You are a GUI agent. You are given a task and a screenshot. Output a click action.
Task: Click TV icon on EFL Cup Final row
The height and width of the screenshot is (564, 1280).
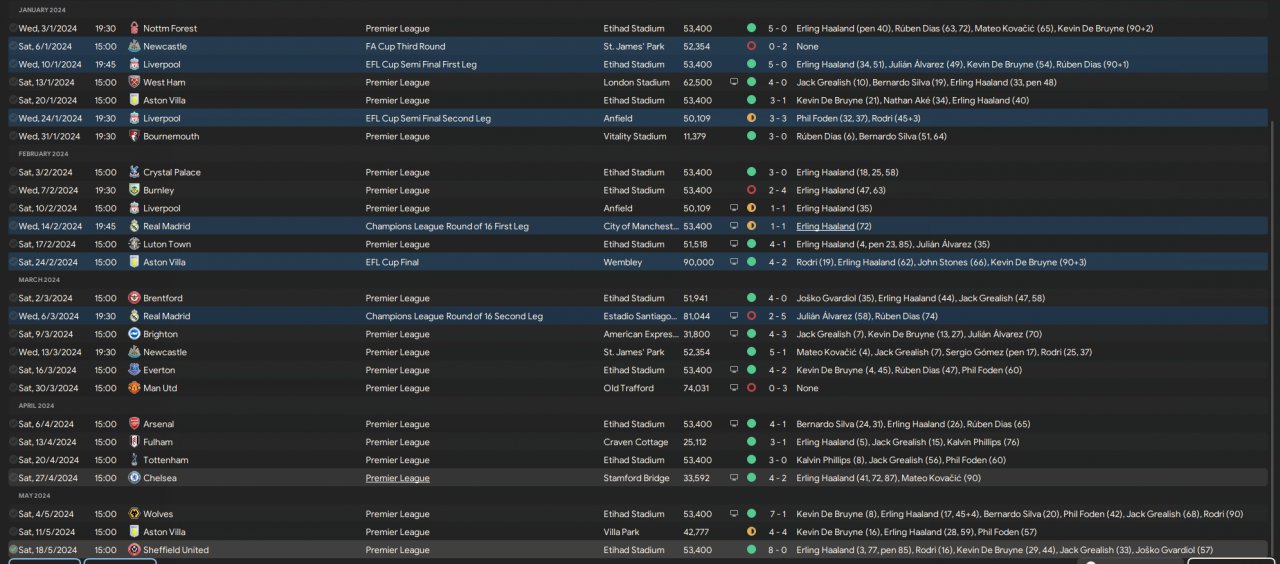point(734,262)
